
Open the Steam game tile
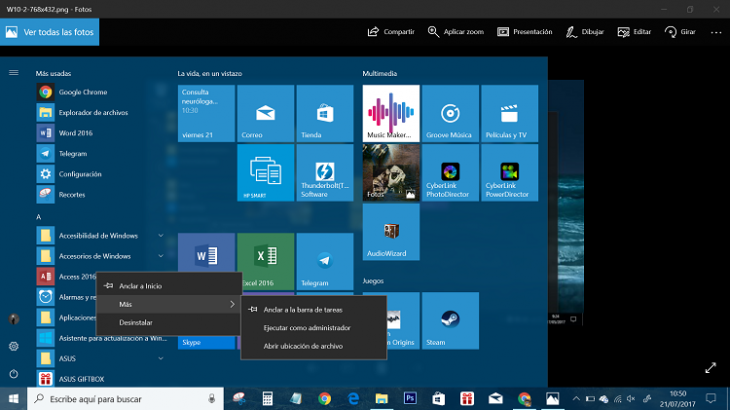point(450,321)
